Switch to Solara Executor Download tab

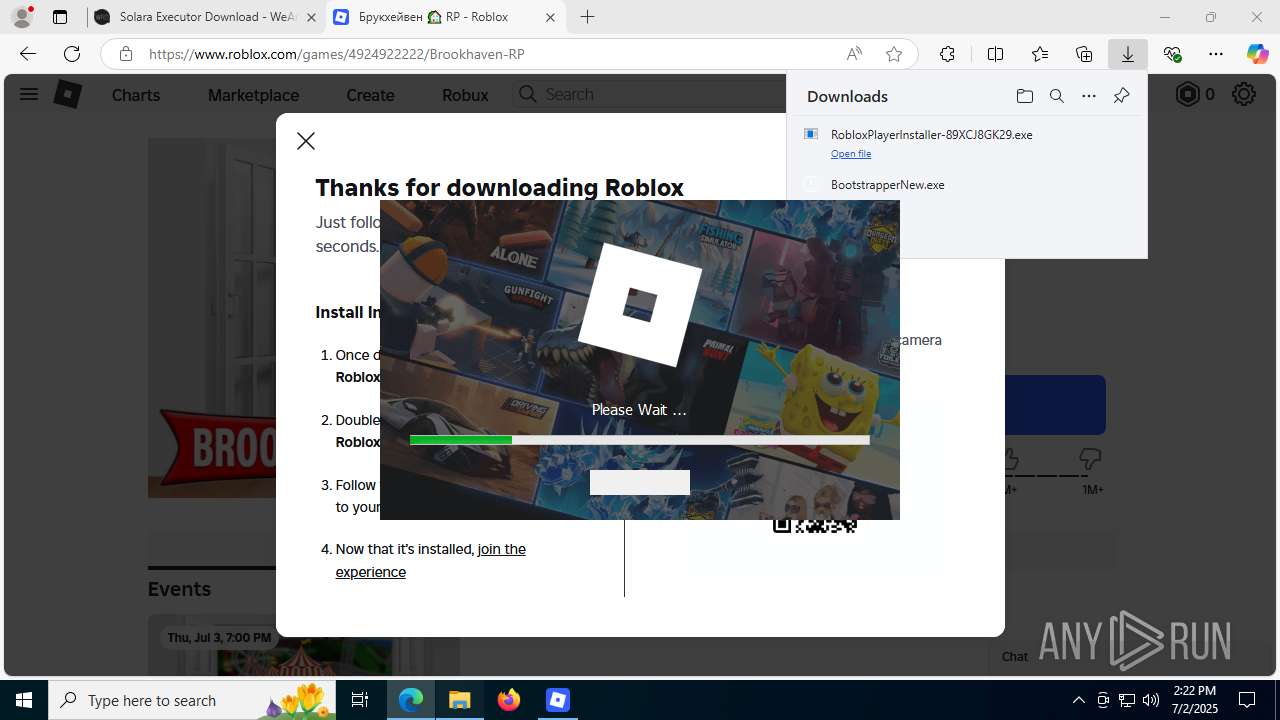coord(205,17)
